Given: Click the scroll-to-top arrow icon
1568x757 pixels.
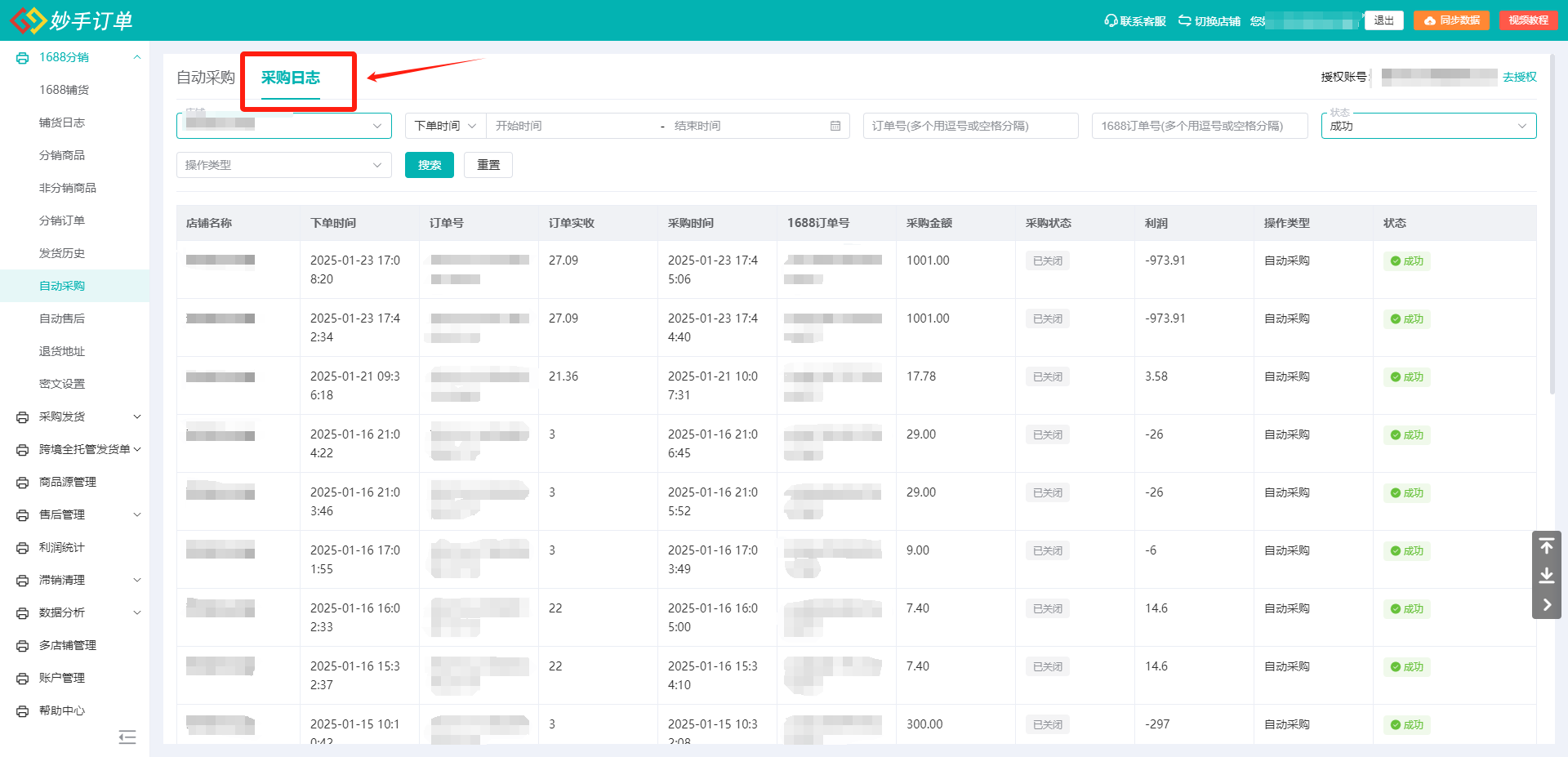Looking at the screenshot, I should point(1547,545).
